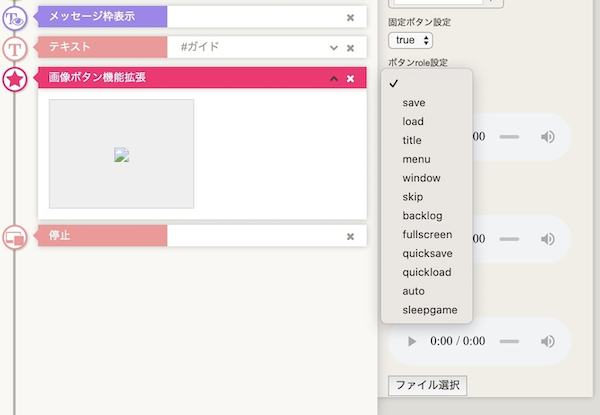Image resolution: width=600 pixels, height=415 pixels.
Task: Collapse the 画像ボタン機能拡張 panel
Action: (x=334, y=78)
